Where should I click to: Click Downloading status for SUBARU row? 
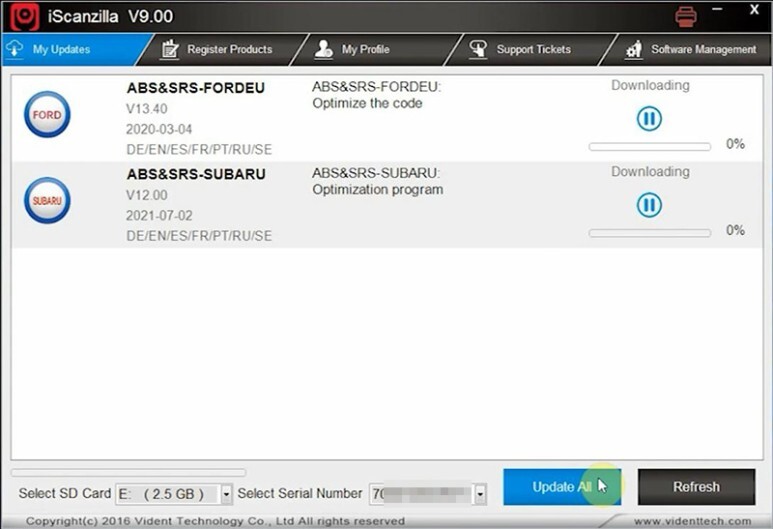[x=650, y=172]
